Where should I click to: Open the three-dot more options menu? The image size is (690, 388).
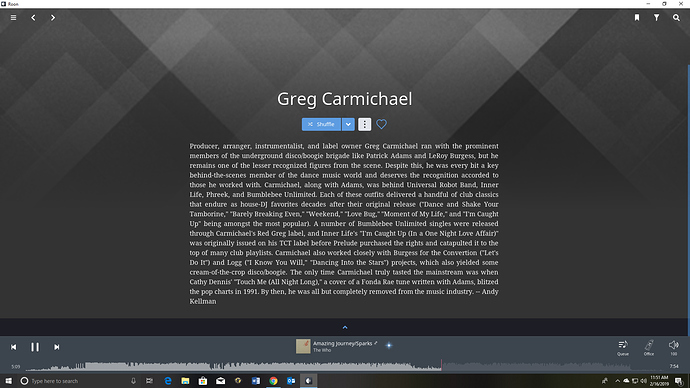364,124
